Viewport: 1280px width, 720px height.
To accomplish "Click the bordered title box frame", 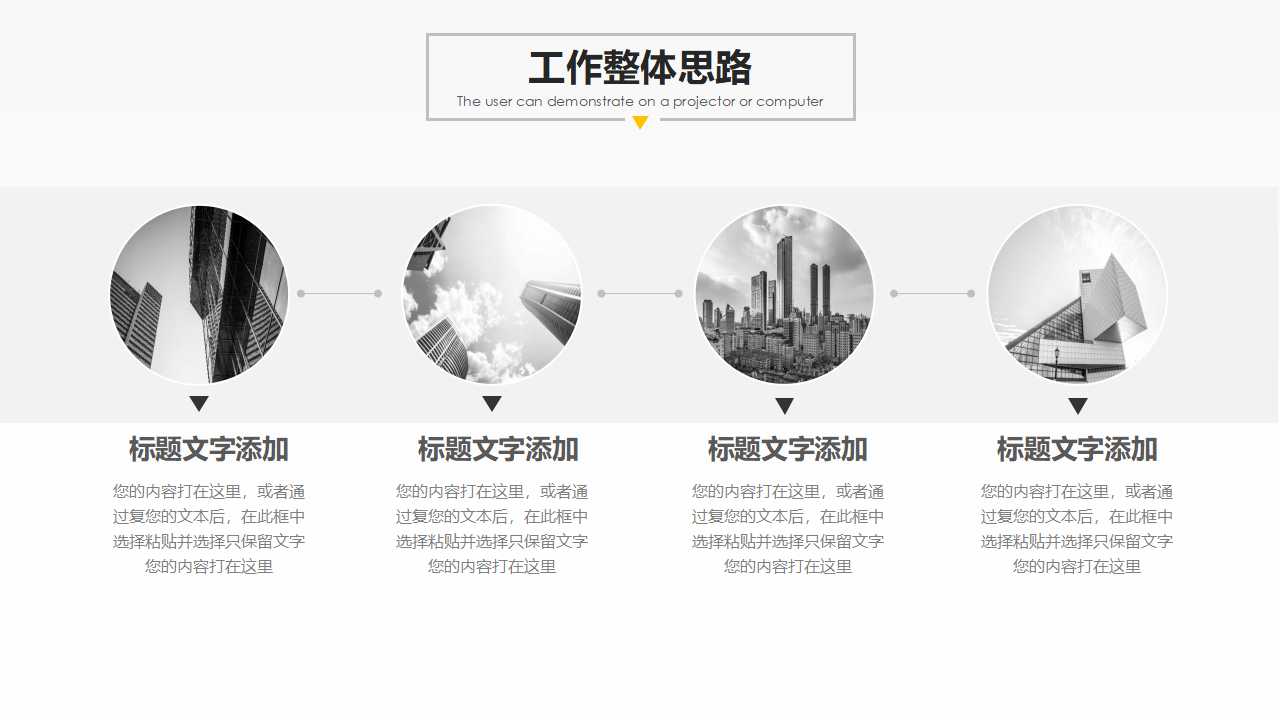I will coord(428,75).
